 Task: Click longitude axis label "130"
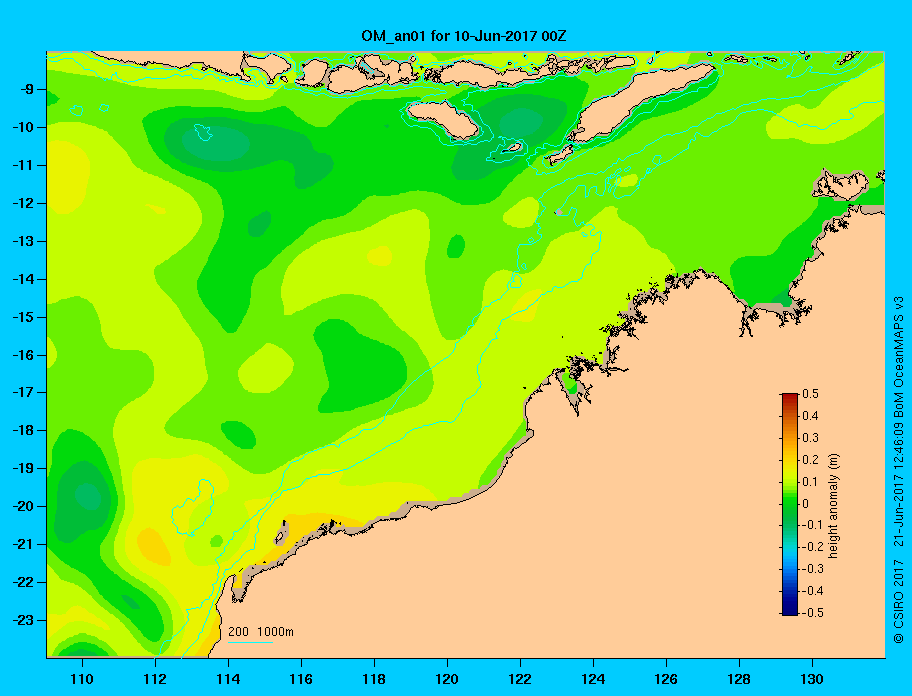click(812, 679)
